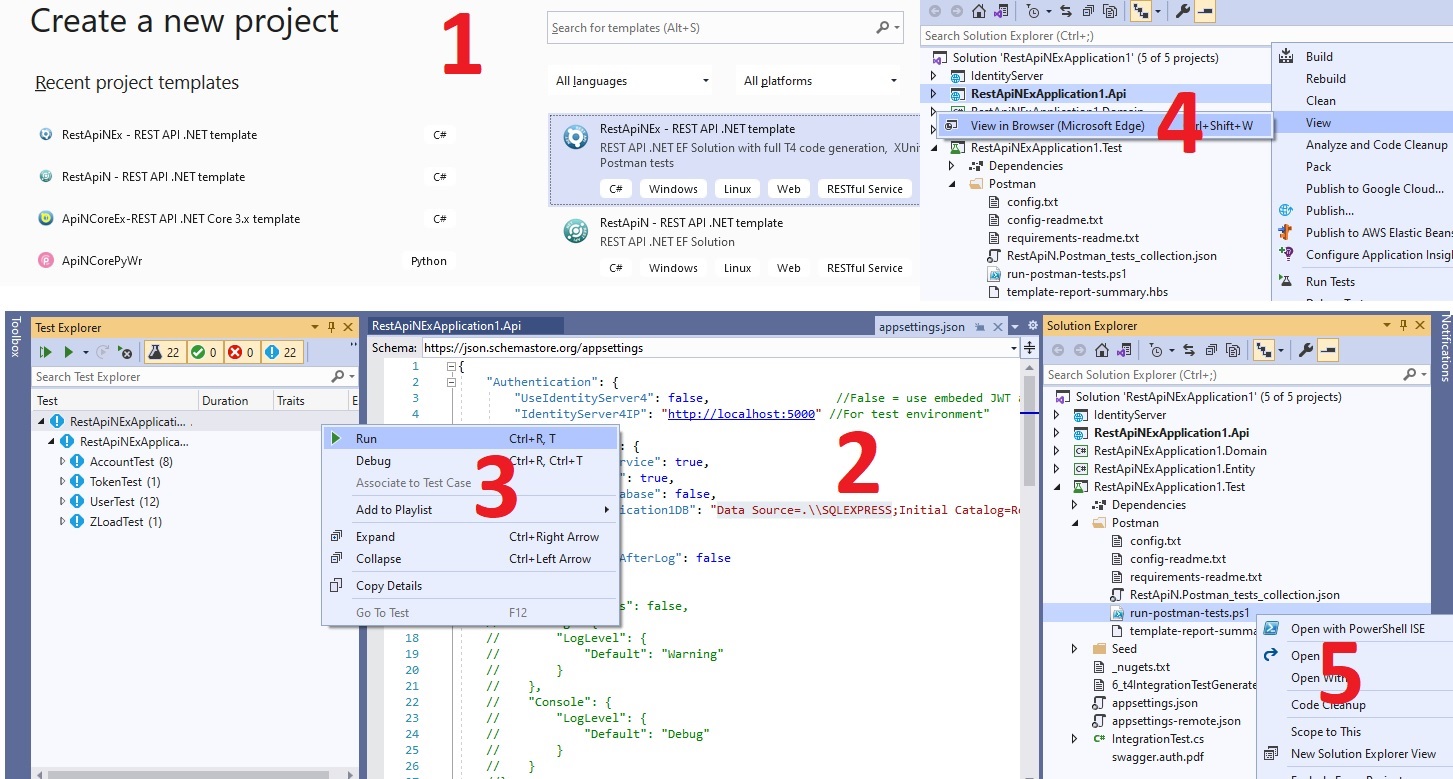Click Home icon in Solution Explorer showing Build menu
The height and width of the screenshot is (779, 1453).
click(x=979, y=11)
